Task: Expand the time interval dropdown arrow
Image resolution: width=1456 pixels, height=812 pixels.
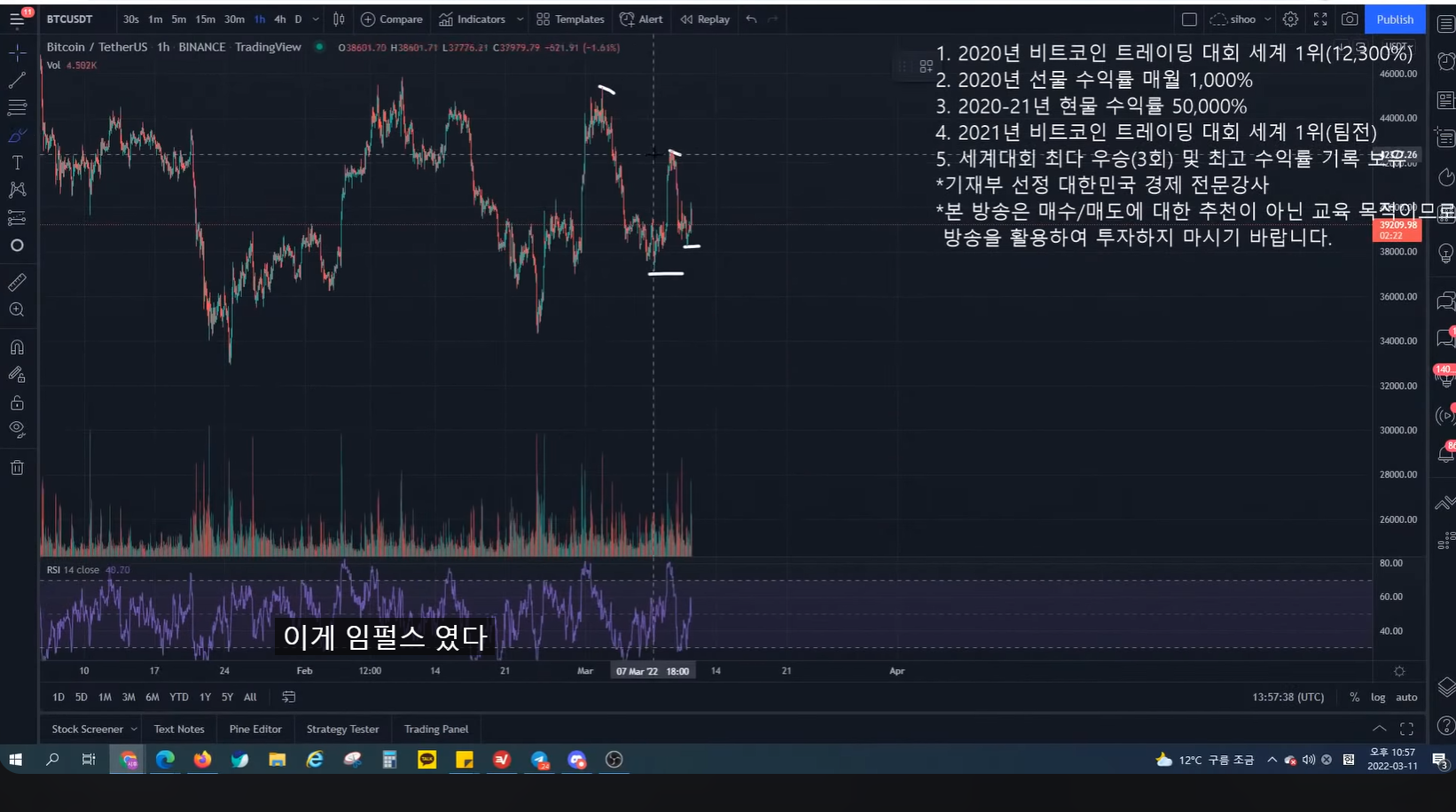Action: [316, 20]
